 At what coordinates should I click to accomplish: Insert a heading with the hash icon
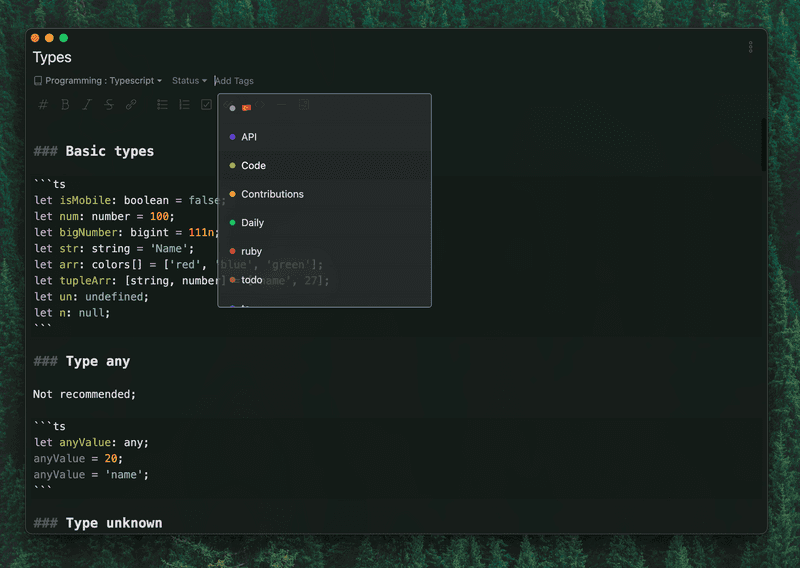pos(42,105)
